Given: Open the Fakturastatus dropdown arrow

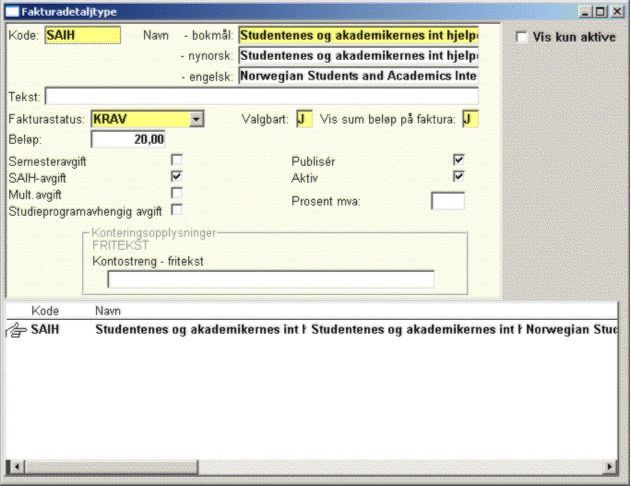Looking at the screenshot, I should [196, 119].
